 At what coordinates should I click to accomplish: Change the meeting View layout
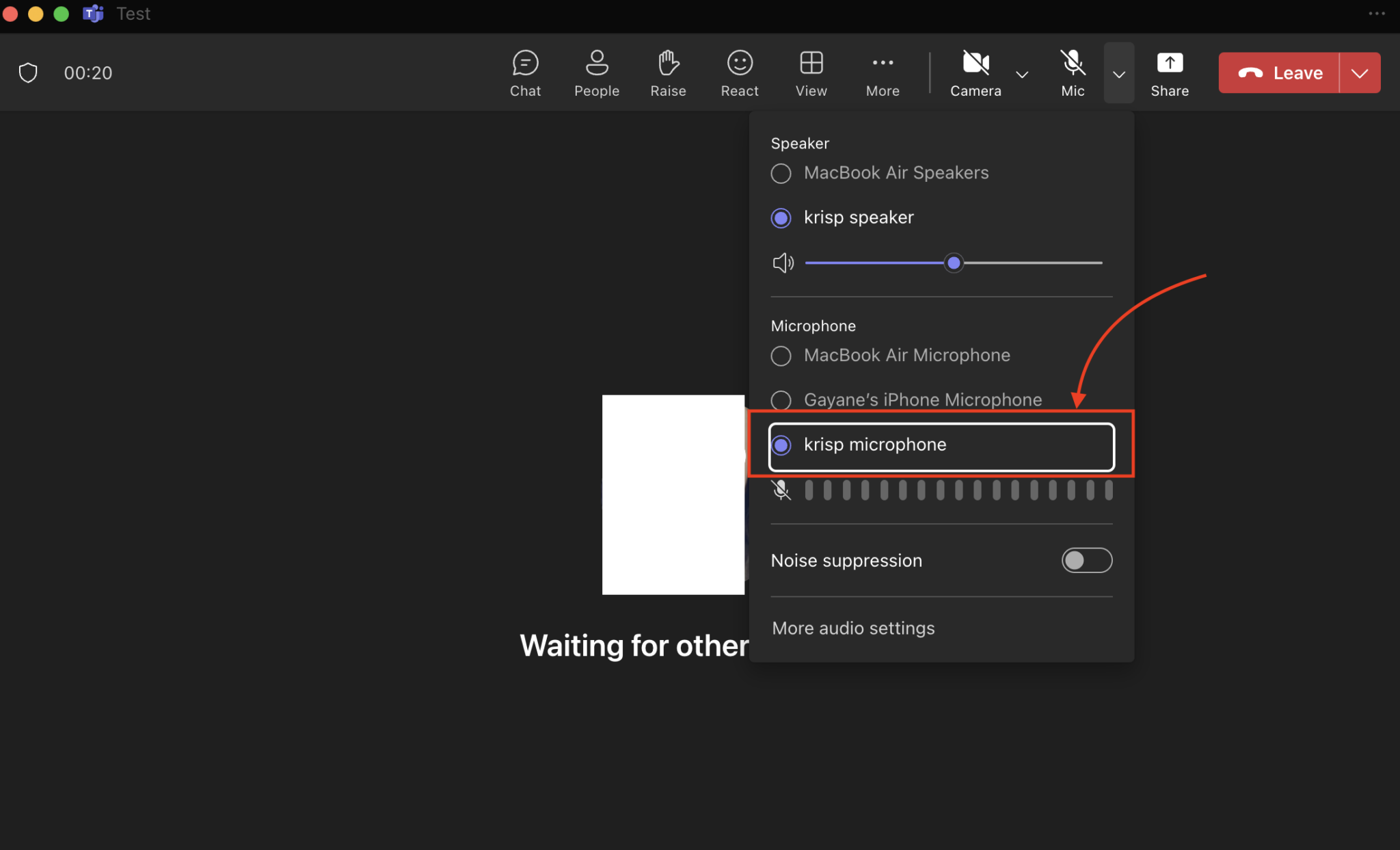point(810,72)
